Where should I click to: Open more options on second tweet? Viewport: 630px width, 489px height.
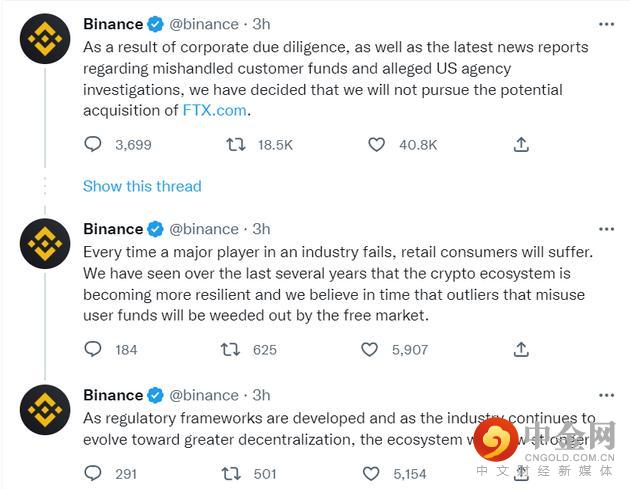pos(606,229)
